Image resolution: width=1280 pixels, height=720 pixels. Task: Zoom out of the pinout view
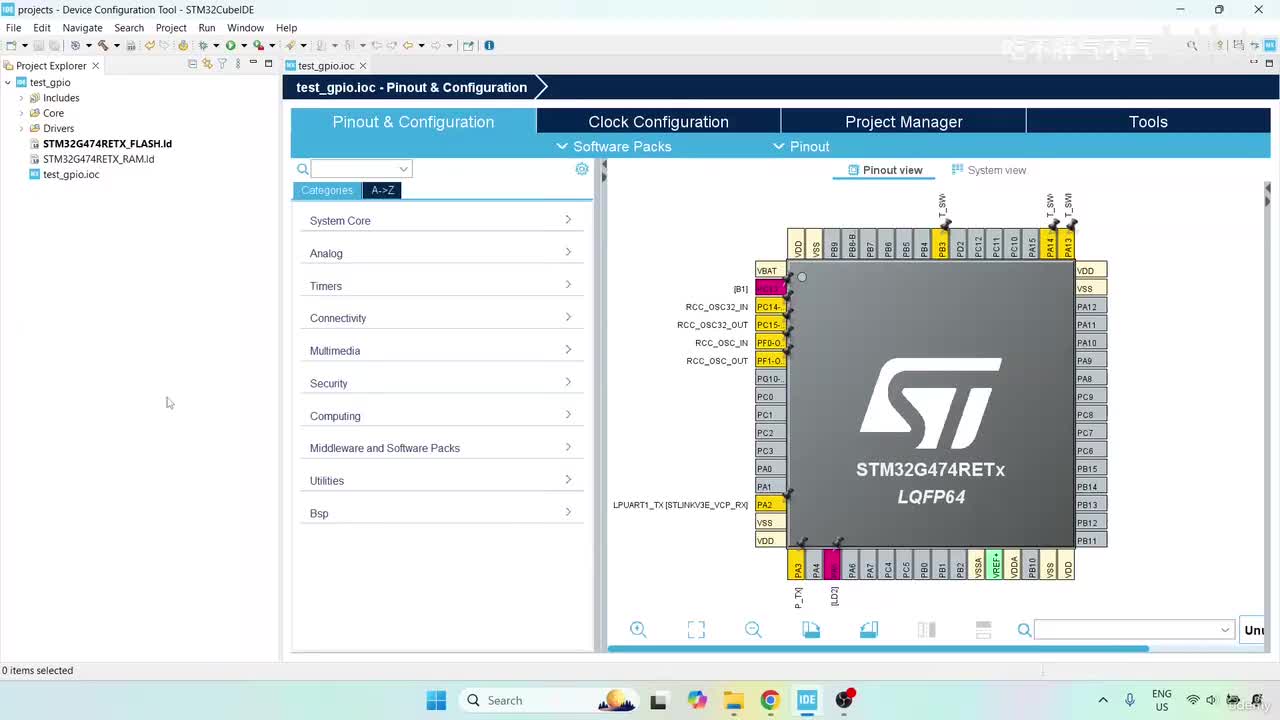[753, 629]
